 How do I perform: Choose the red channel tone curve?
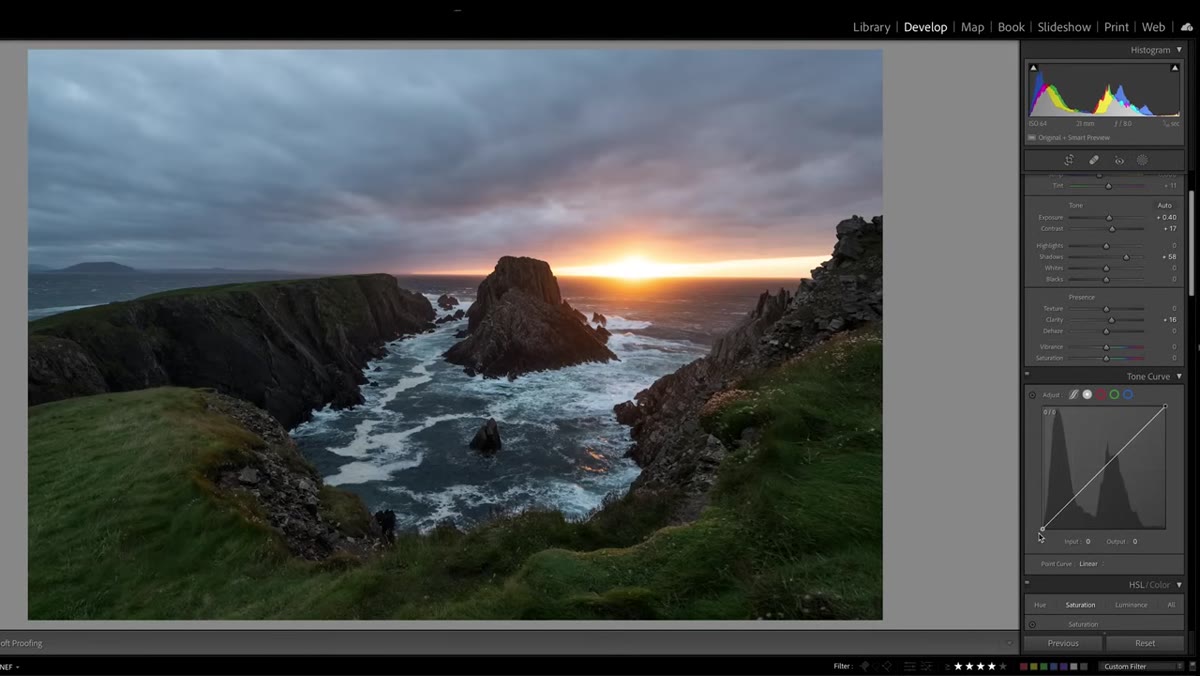[x=1101, y=395]
